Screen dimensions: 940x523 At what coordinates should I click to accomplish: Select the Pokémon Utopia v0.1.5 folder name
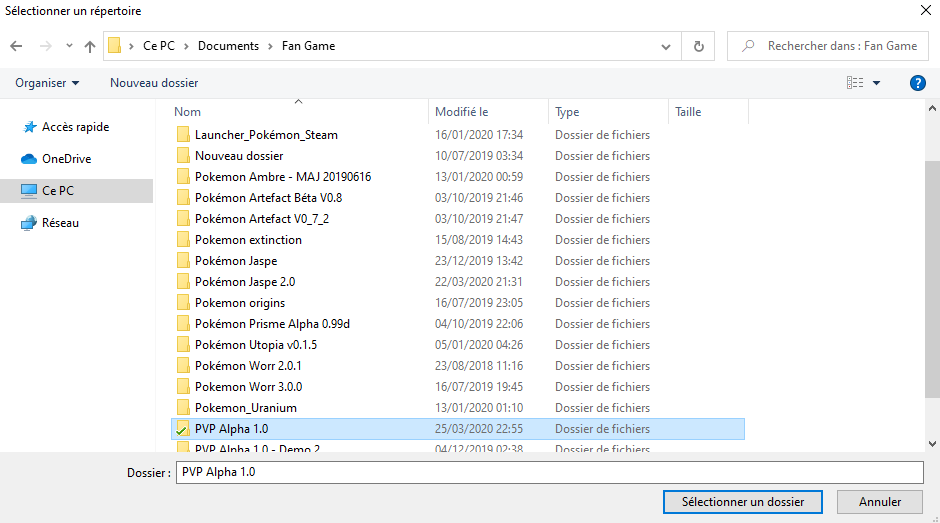click(256, 345)
